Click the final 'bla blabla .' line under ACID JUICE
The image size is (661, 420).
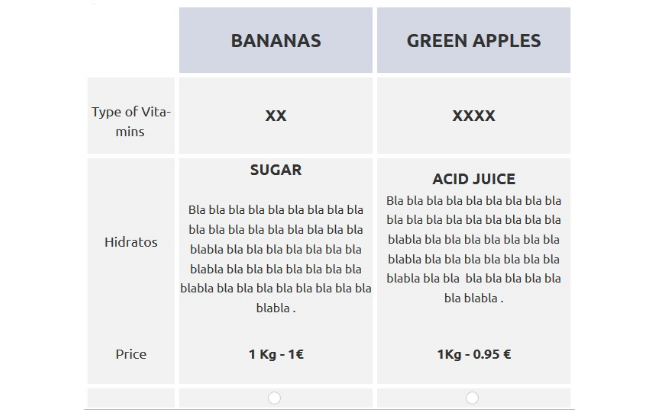click(473, 298)
